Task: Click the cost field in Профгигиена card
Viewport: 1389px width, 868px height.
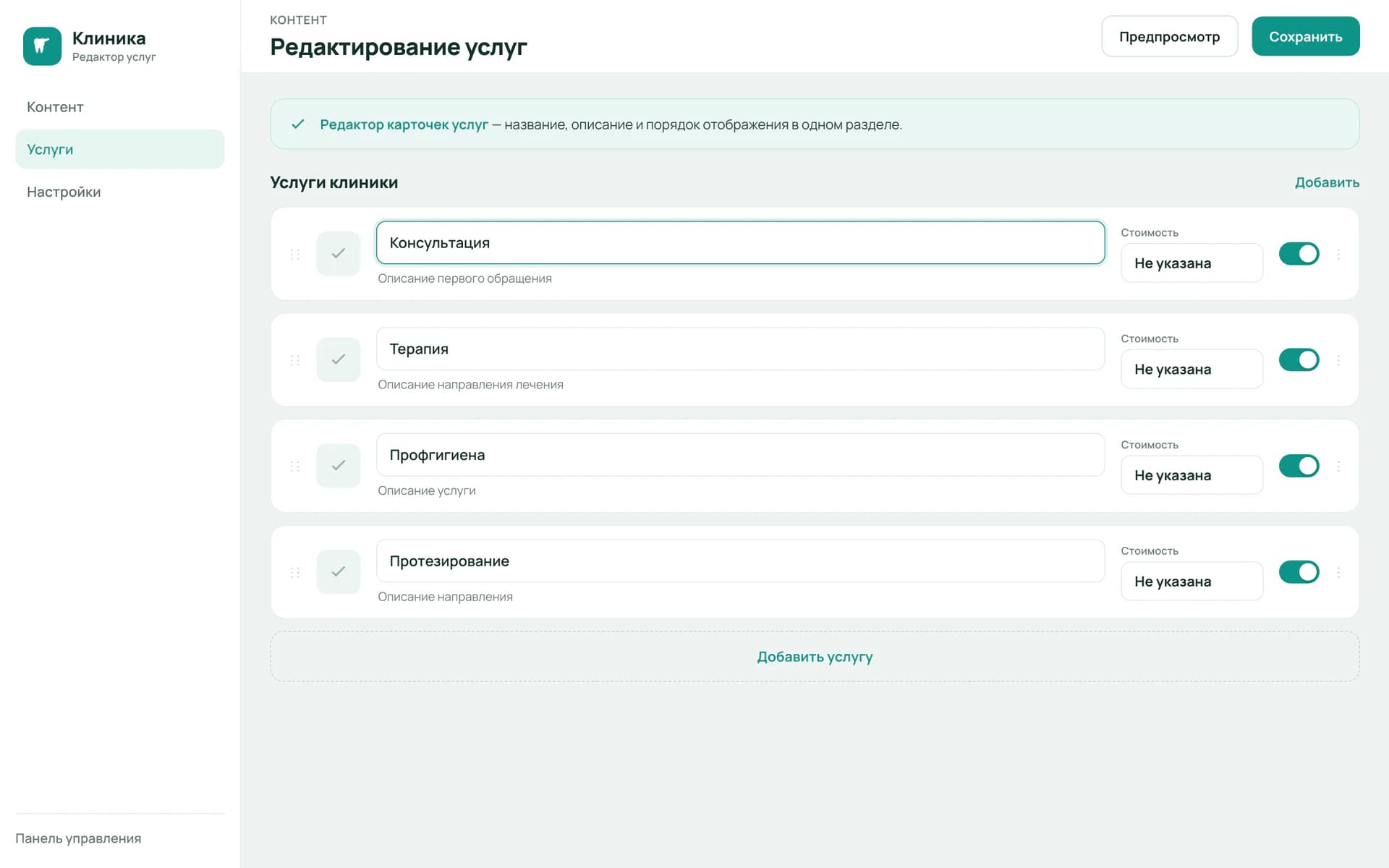Action: coord(1192,475)
